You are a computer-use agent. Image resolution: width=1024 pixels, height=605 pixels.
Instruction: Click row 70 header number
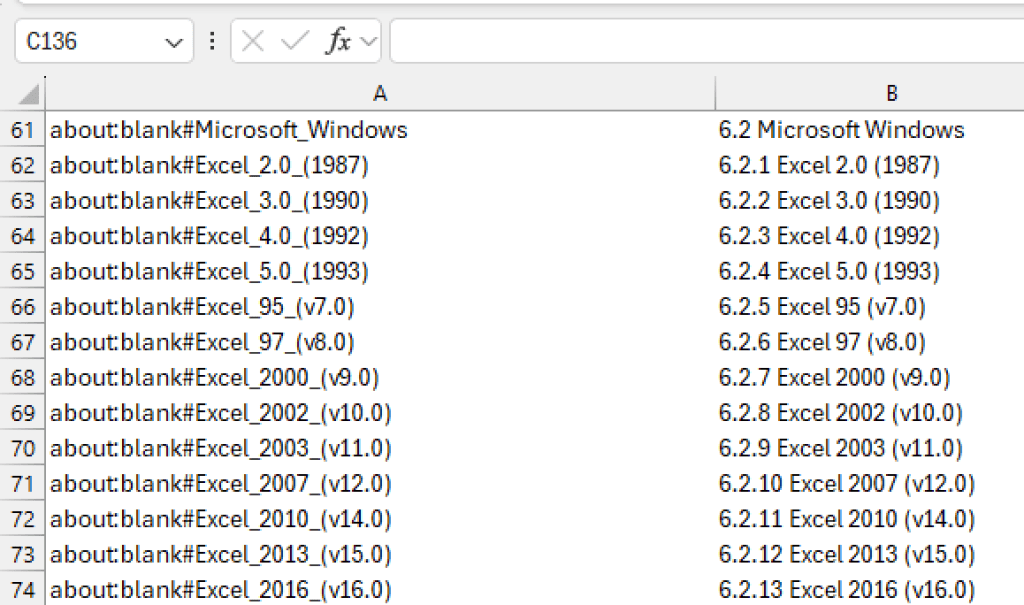(22, 448)
